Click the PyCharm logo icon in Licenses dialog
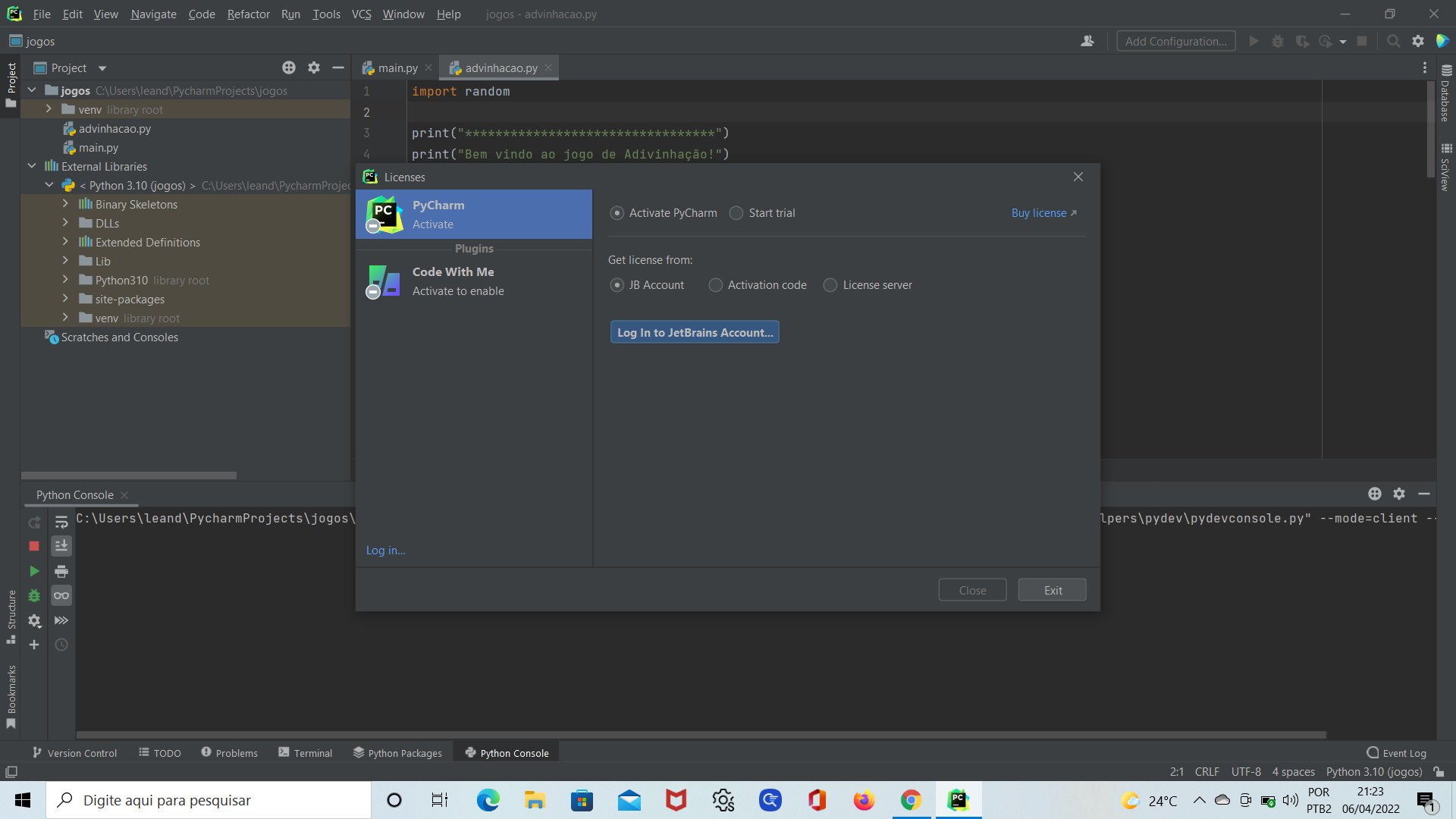The height and width of the screenshot is (819, 1456). [384, 212]
